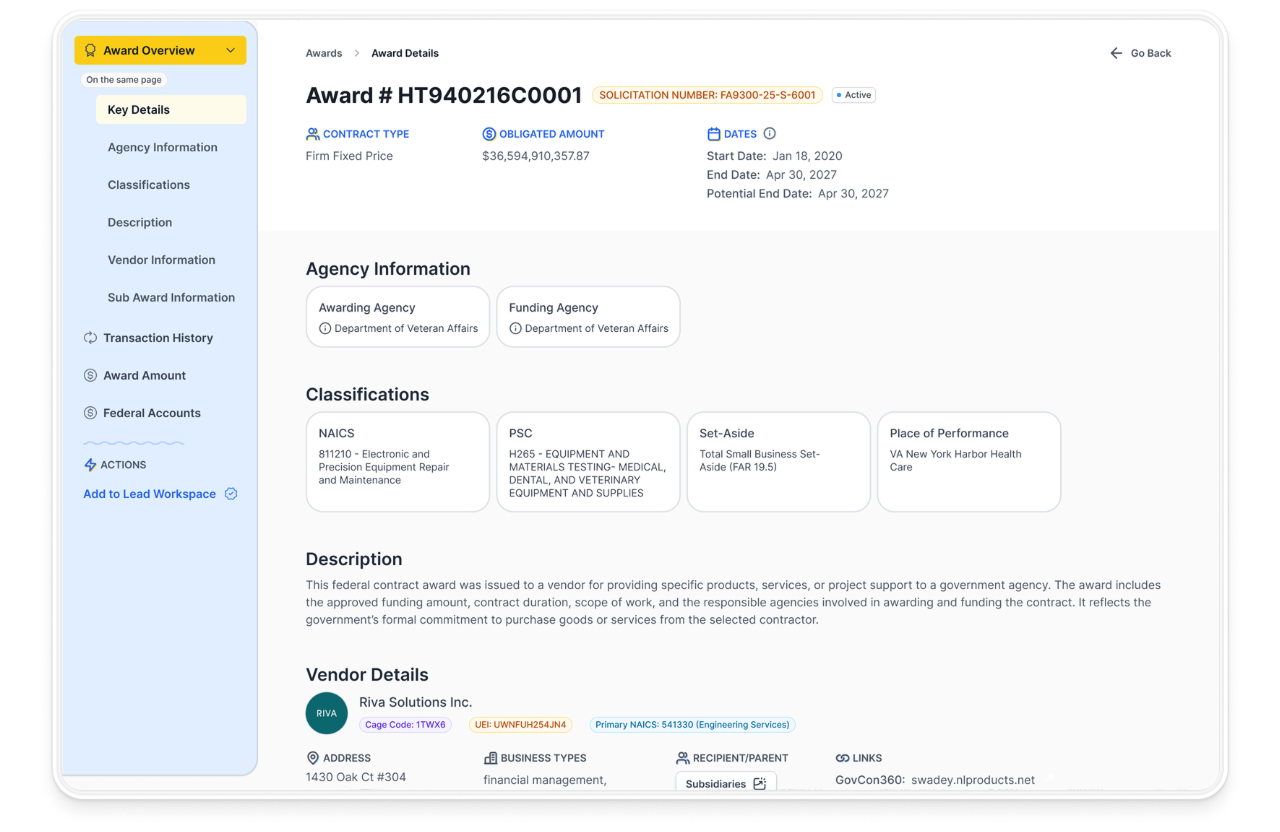
Task: Click the address 1430 Oak Ct #304
Action: click(x=356, y=777)
